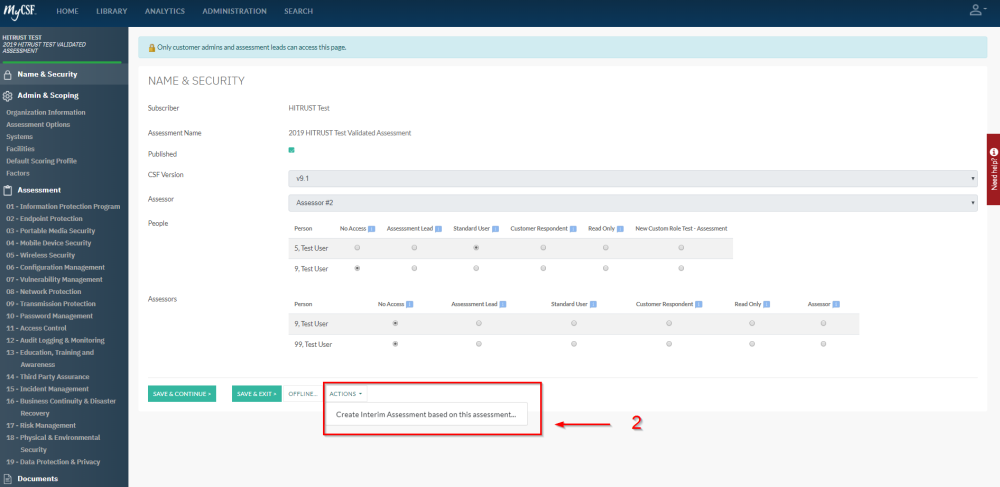Open the Assessor dropdown
Screen dimensions: 1000x487
click(x=633, y=203)
